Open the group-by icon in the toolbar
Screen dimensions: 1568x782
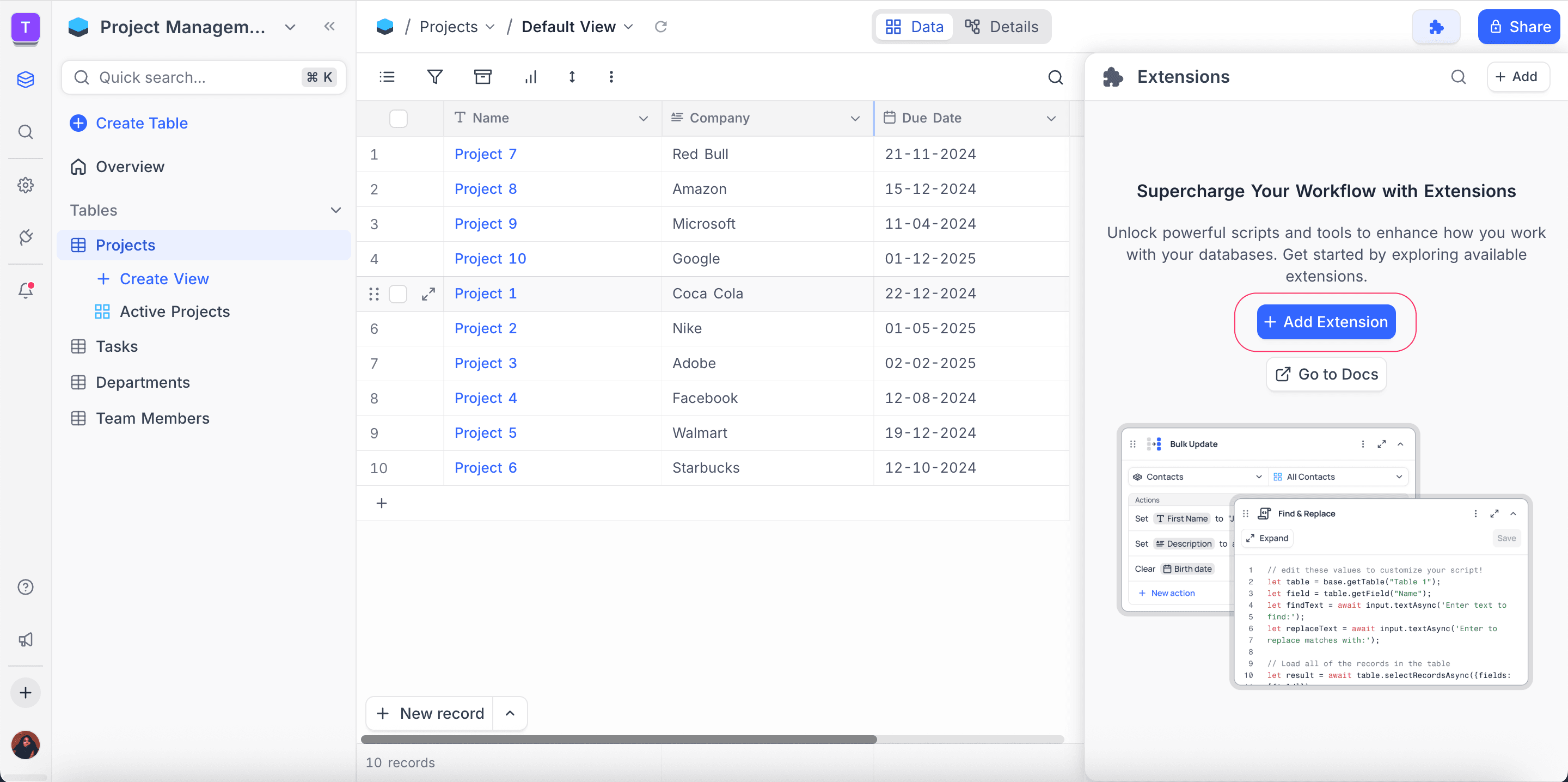pyautogui.click(x=483, y=77)
